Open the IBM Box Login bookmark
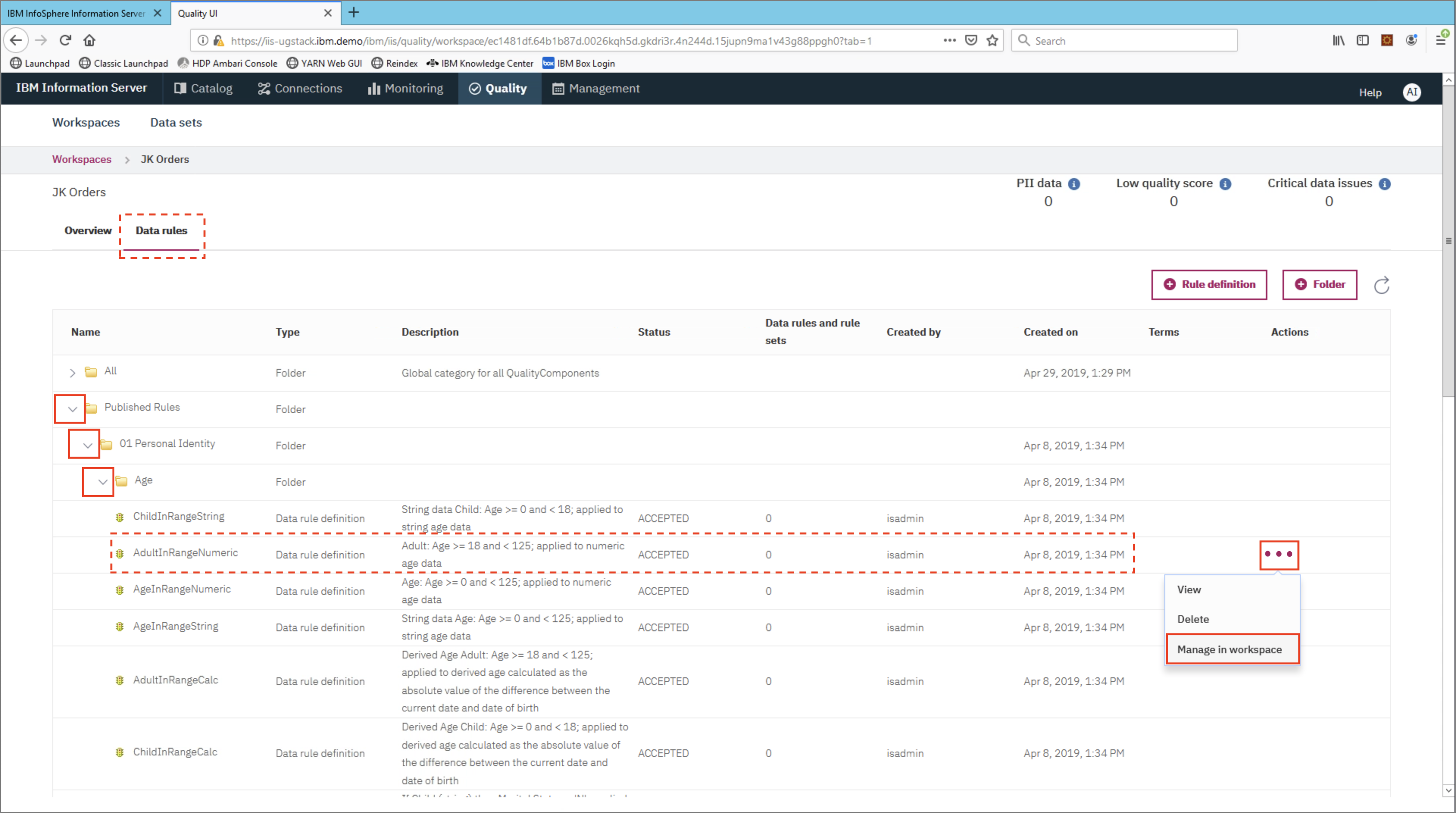This screenshot has width=1456, height=813. (579, 63)
